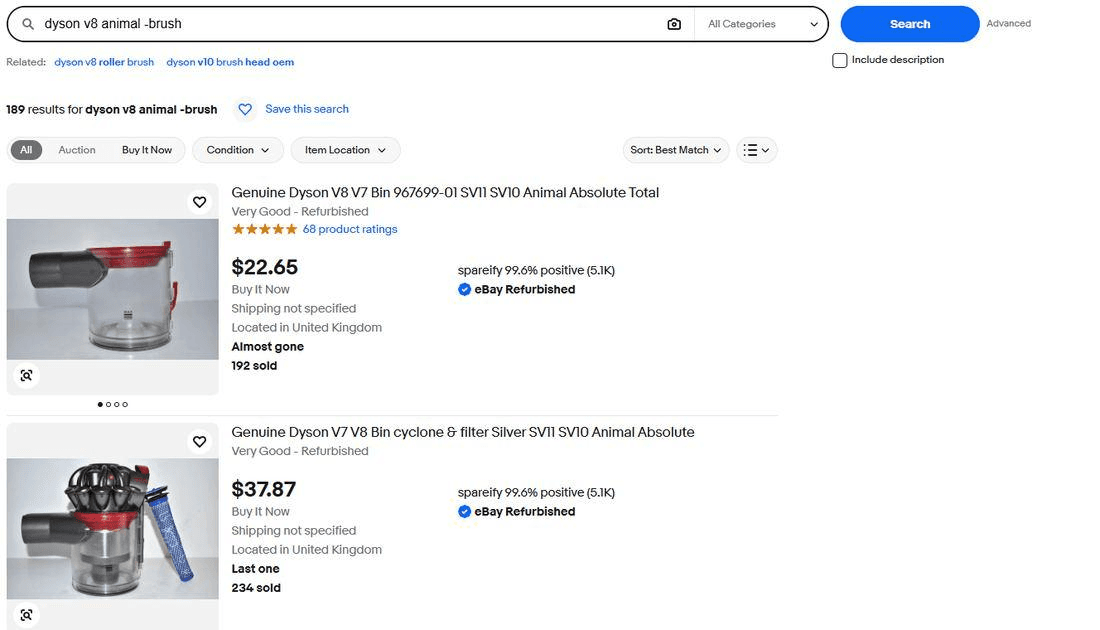Add Dyson V8 V7 Bin 967699-01 to watchlist
1100x630 pixels.
(200, 202)
